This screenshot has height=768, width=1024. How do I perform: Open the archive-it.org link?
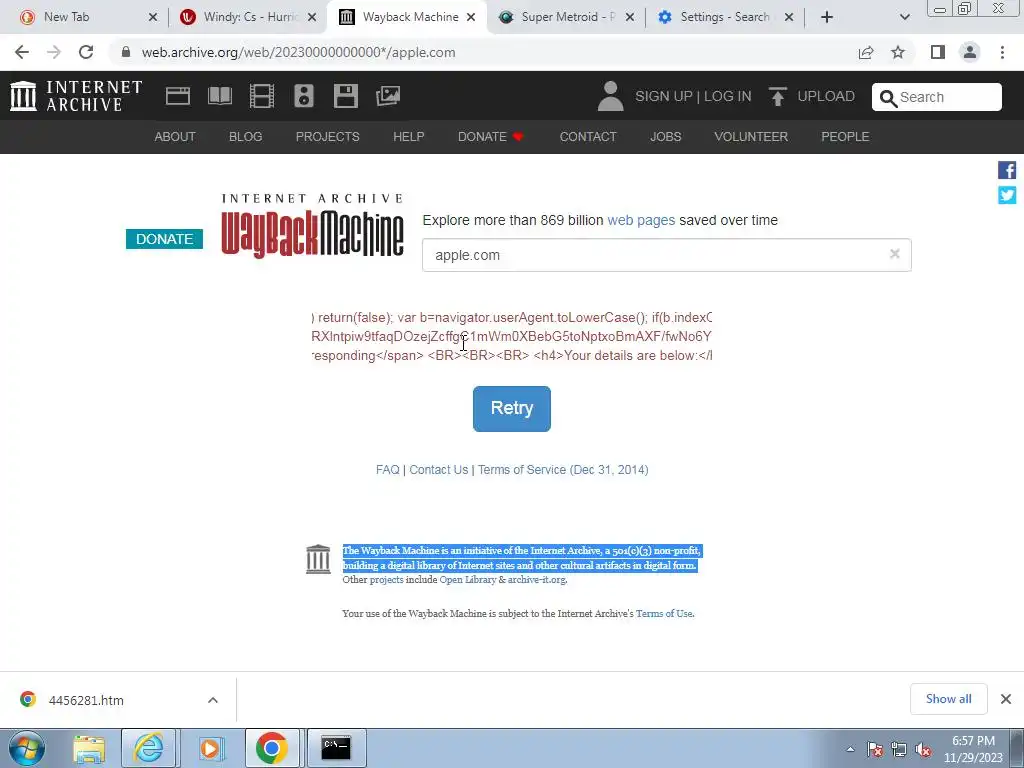tap(537, 580)
